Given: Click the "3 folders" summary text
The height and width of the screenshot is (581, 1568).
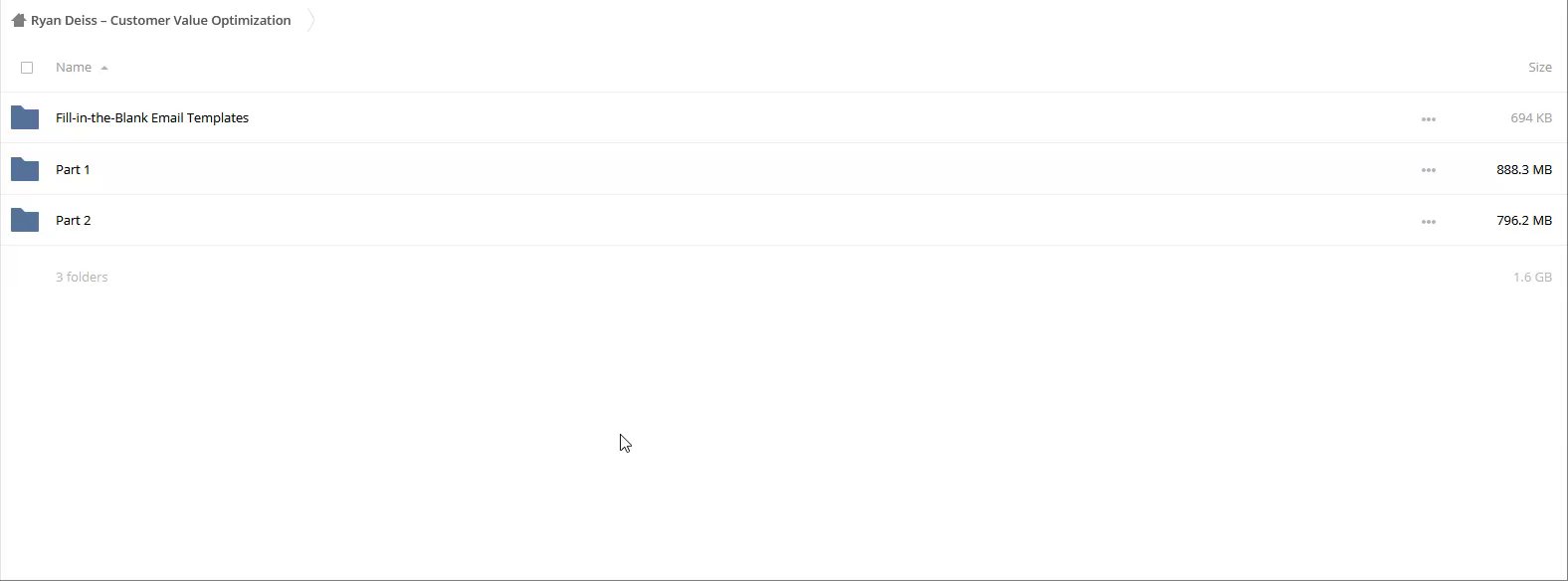Looking at the screenshot, I should pos(82,277).
